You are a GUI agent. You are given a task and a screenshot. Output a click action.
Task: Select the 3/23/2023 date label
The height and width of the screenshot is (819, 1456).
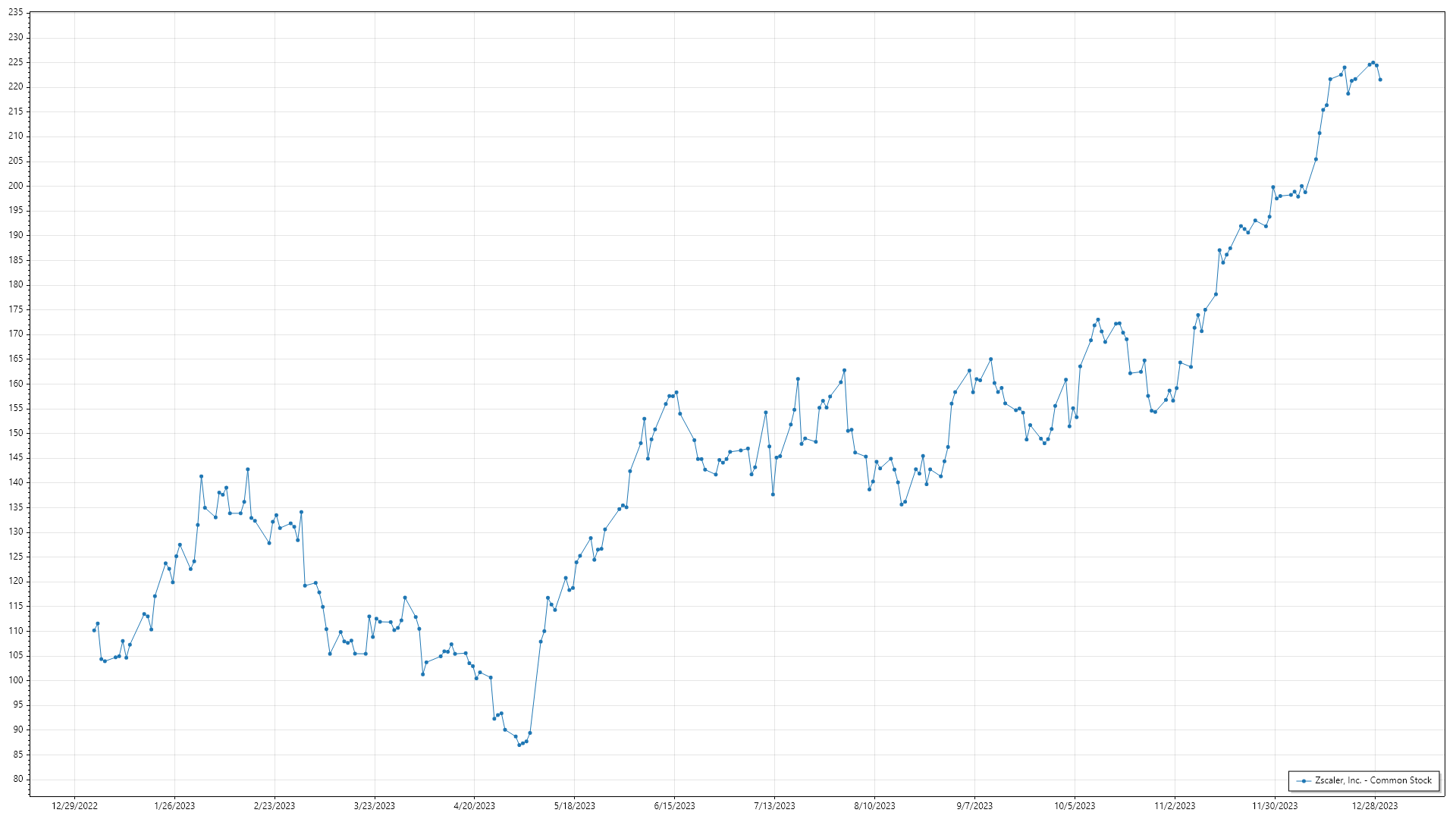click(375, 806)
